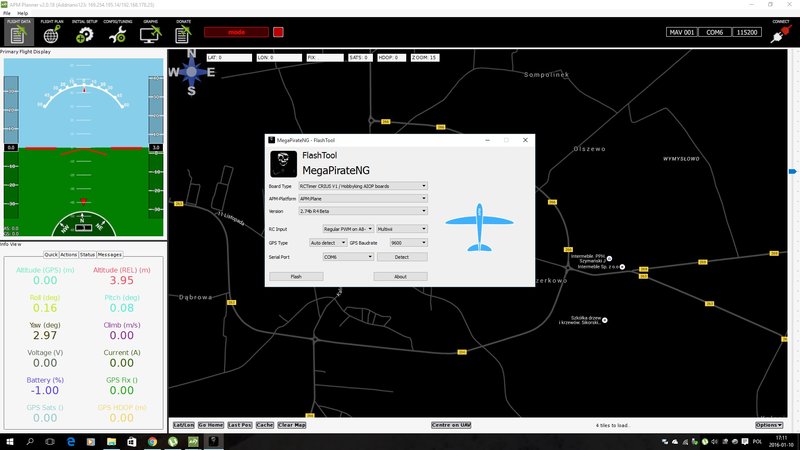Viewport: 800px width, 450px height.
Task: Click the Intermeble Sp. z o.o. map marker
Action: (x=622, y=267)
